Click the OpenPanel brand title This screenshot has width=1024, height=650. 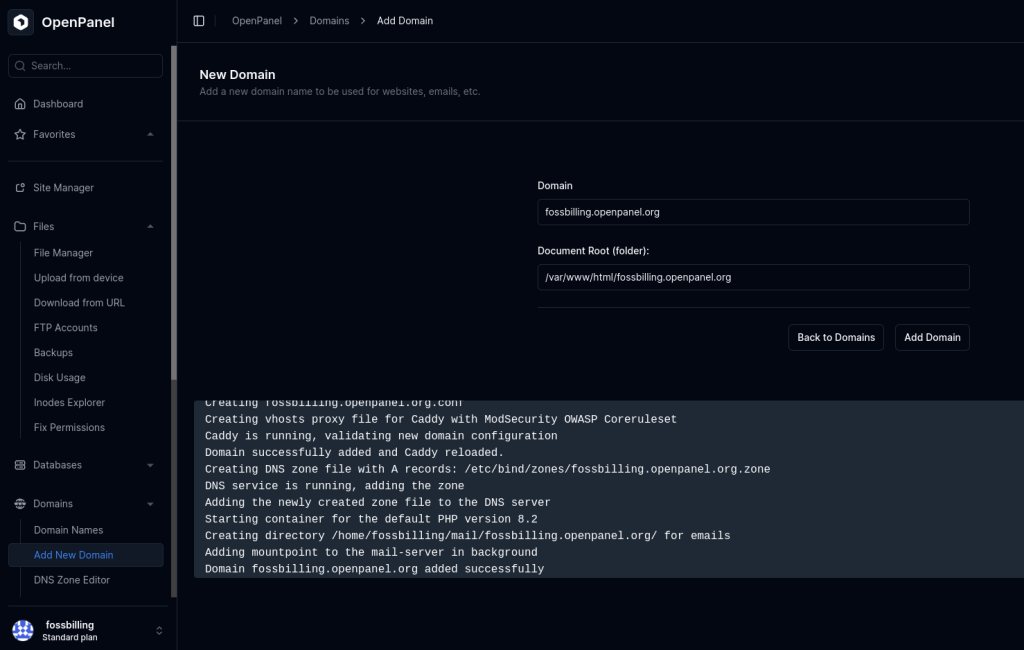[x=78, y=22]
